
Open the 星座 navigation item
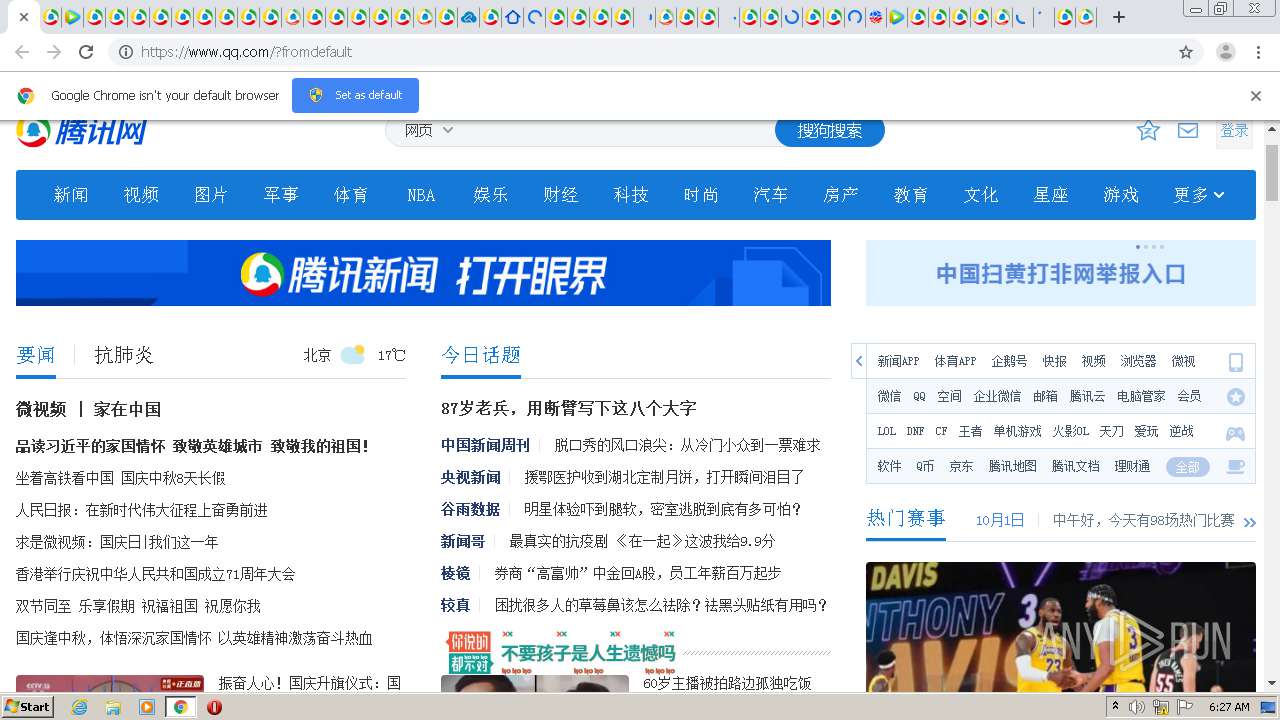[x=1051, y=195]
